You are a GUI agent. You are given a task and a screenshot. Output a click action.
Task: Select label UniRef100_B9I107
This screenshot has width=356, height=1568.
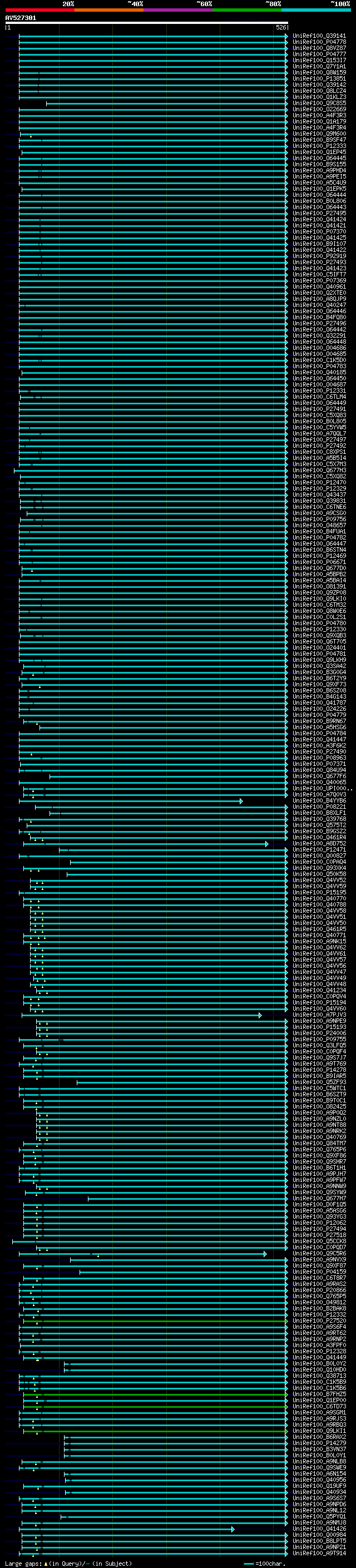pyautogui.click(x=319, y=244)
